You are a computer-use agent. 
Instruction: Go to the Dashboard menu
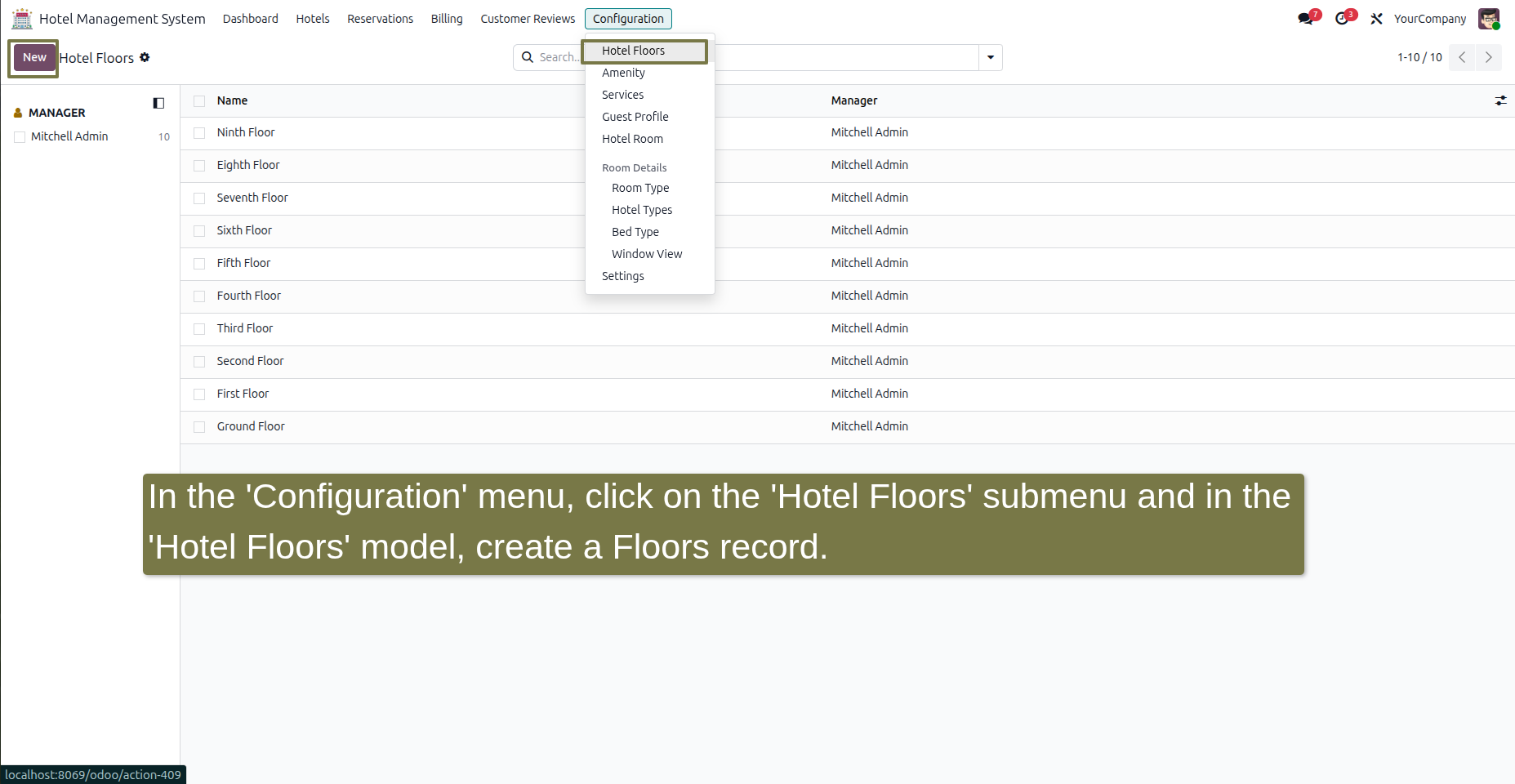[x=250, y=19]
